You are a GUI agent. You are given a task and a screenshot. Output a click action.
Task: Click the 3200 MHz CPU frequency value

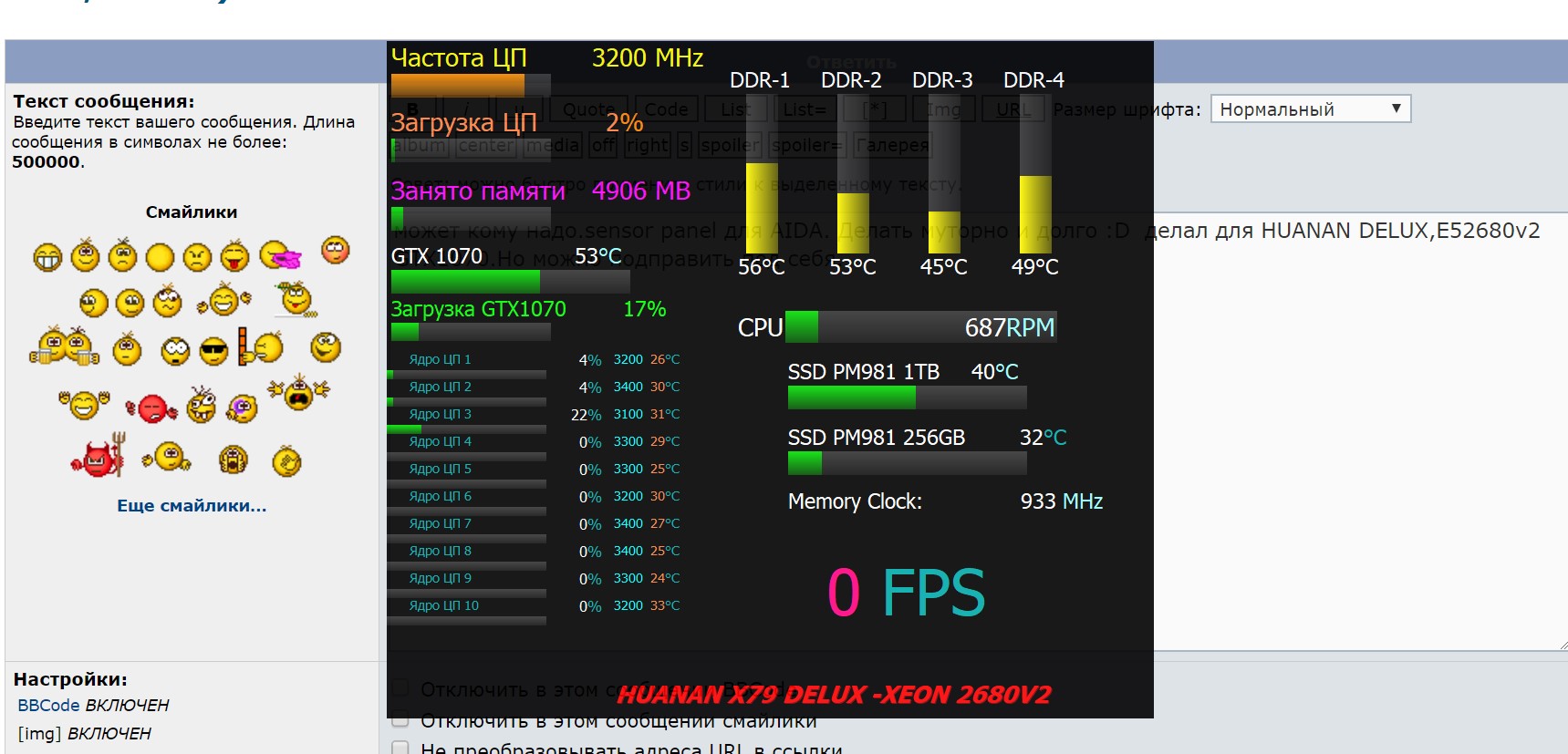click(x=648, y=58)
